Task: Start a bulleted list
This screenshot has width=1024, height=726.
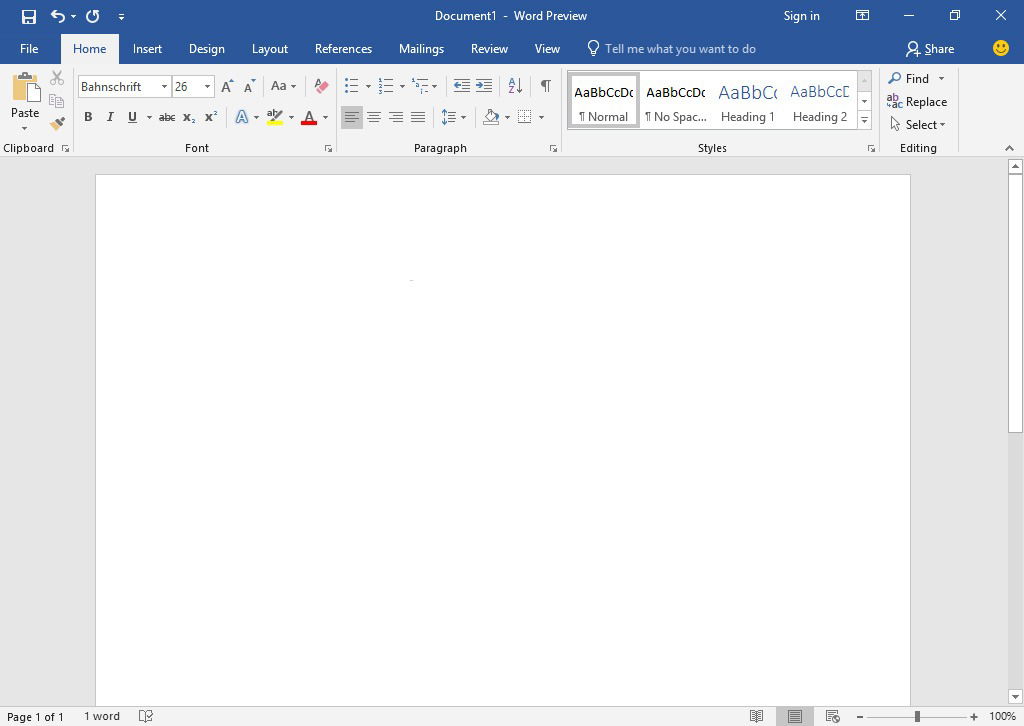Action: point(351,86)
